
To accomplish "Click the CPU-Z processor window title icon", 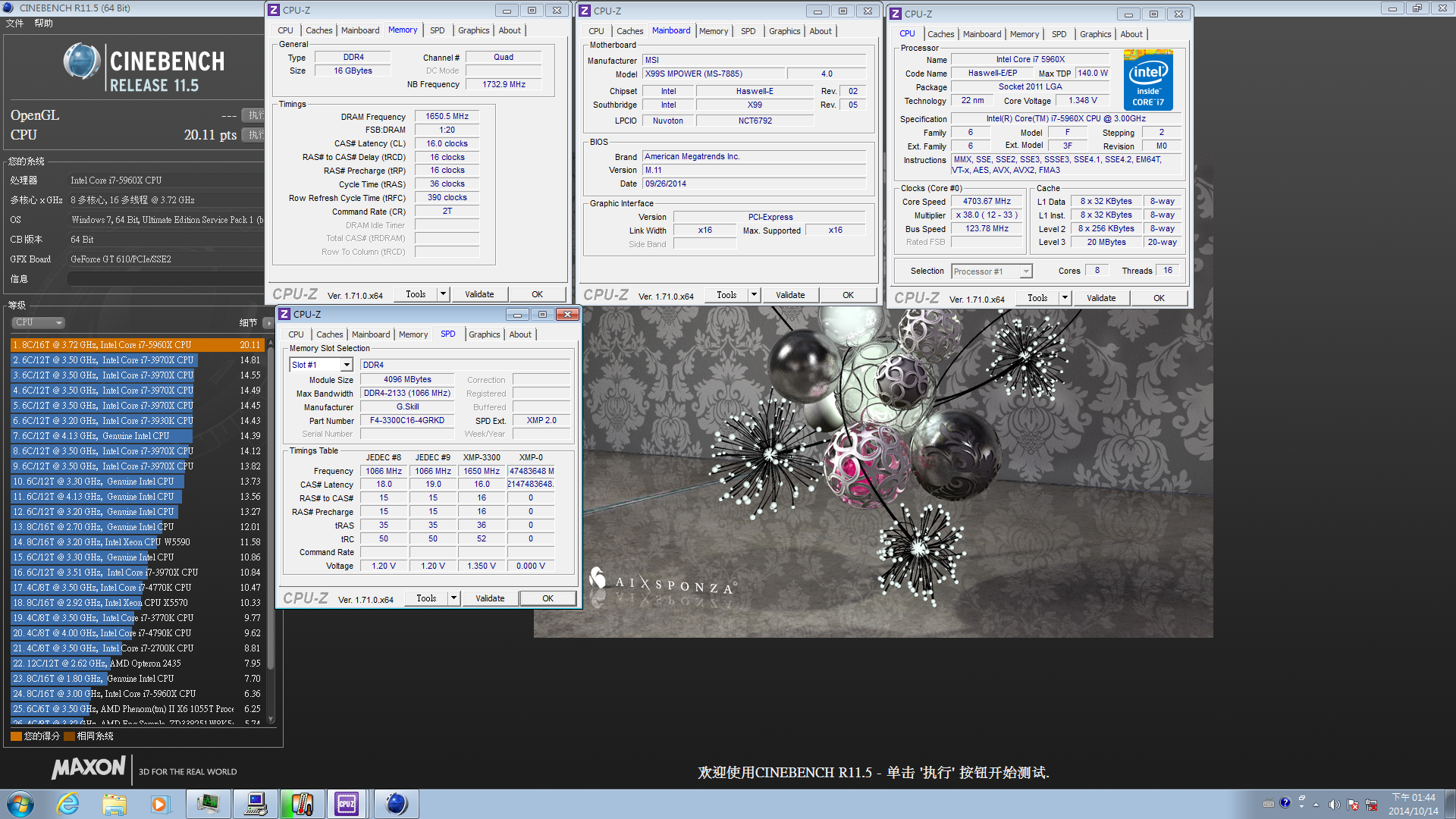I will pos(896,14).
